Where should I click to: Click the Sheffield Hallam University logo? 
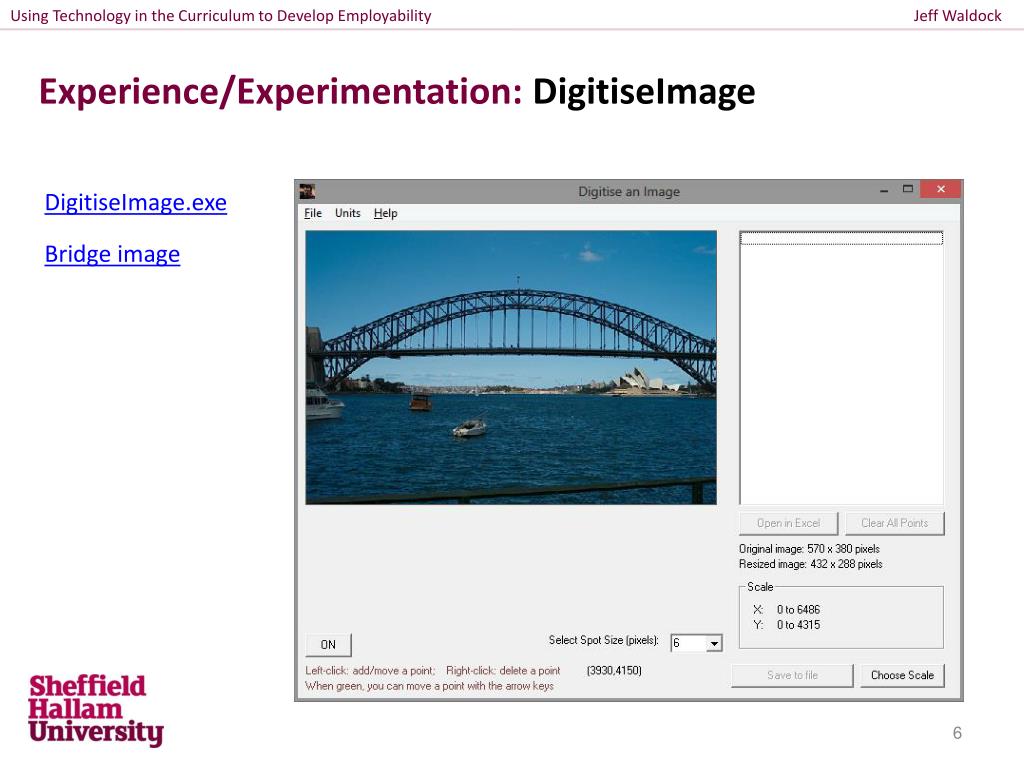[95, 710]
